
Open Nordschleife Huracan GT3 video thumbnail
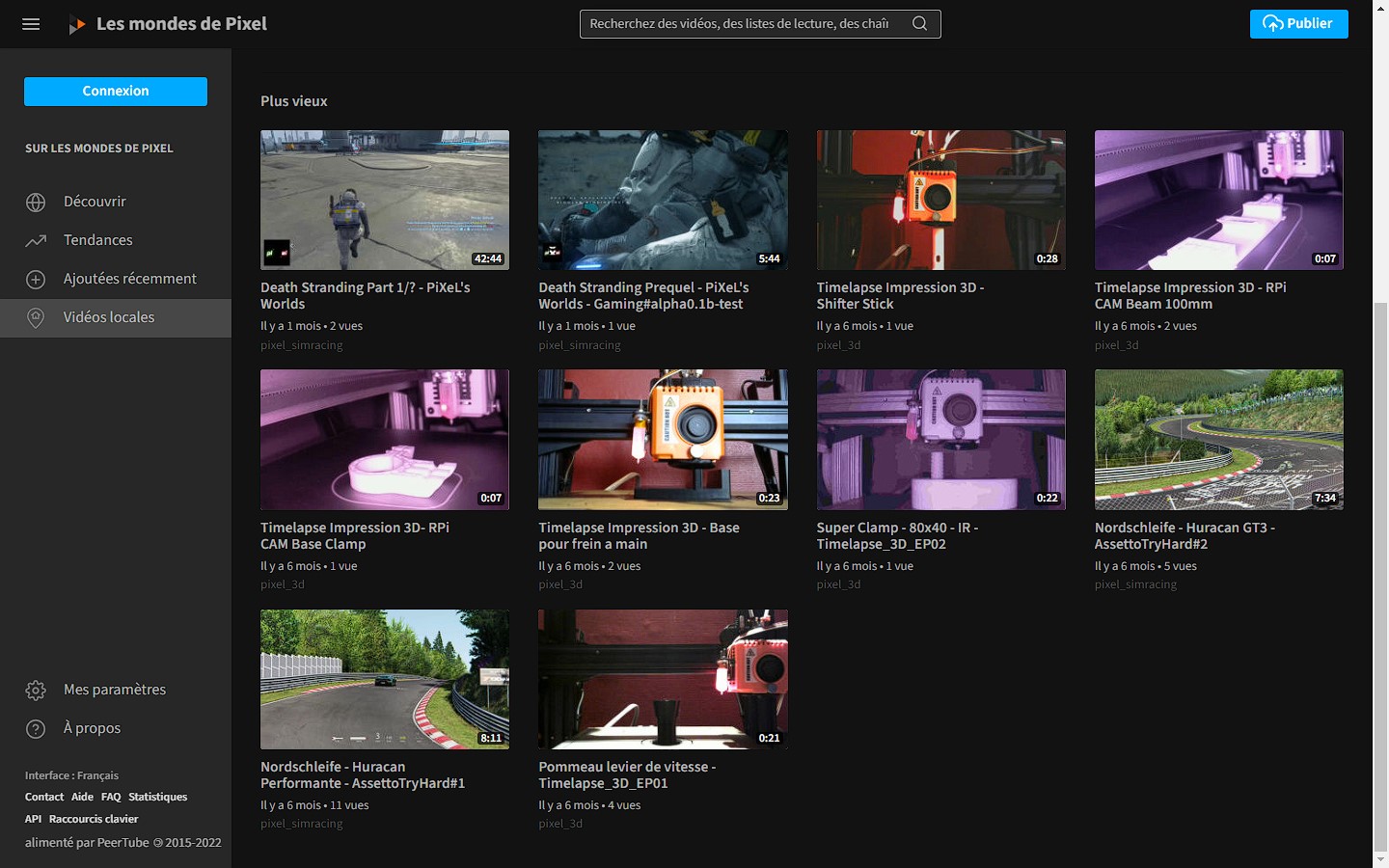1218,440
